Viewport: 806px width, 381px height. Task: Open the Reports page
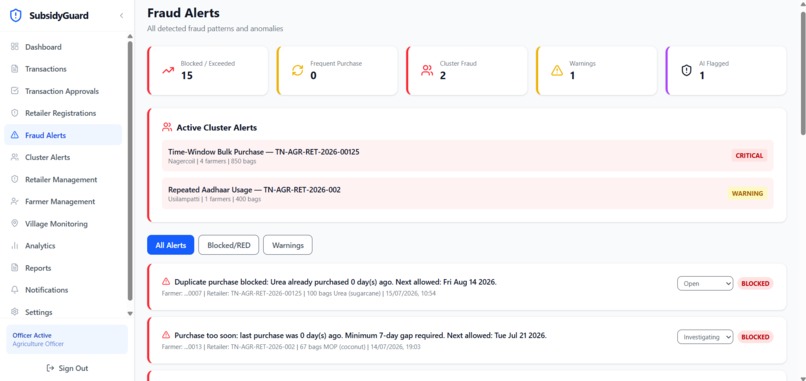[x=63, y=268]
